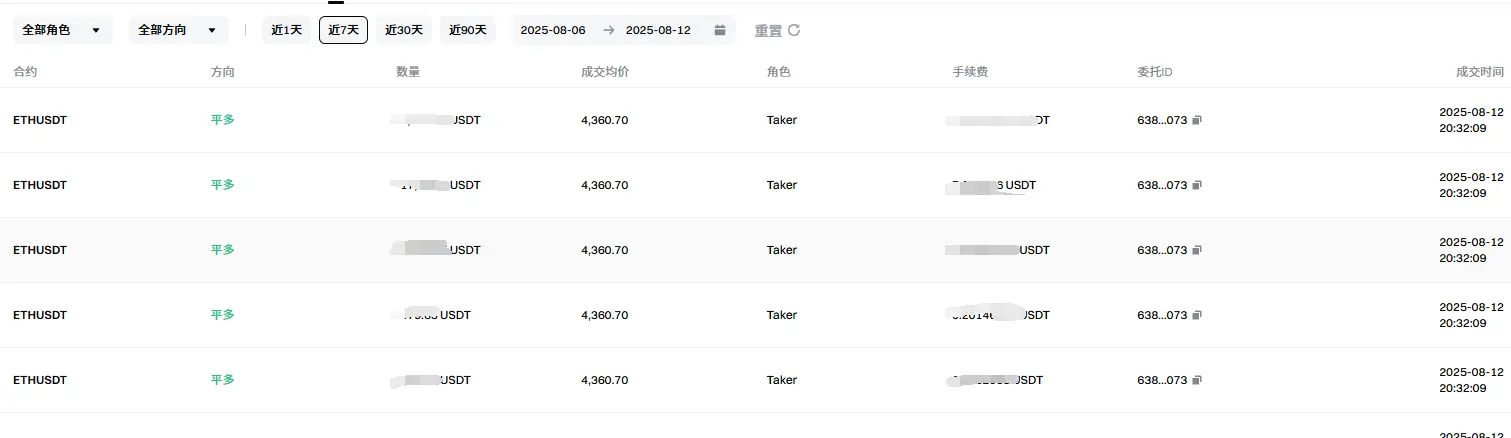1511x438 pixels.
Task: Click the 重置 reset button
Action: point(768,30)
